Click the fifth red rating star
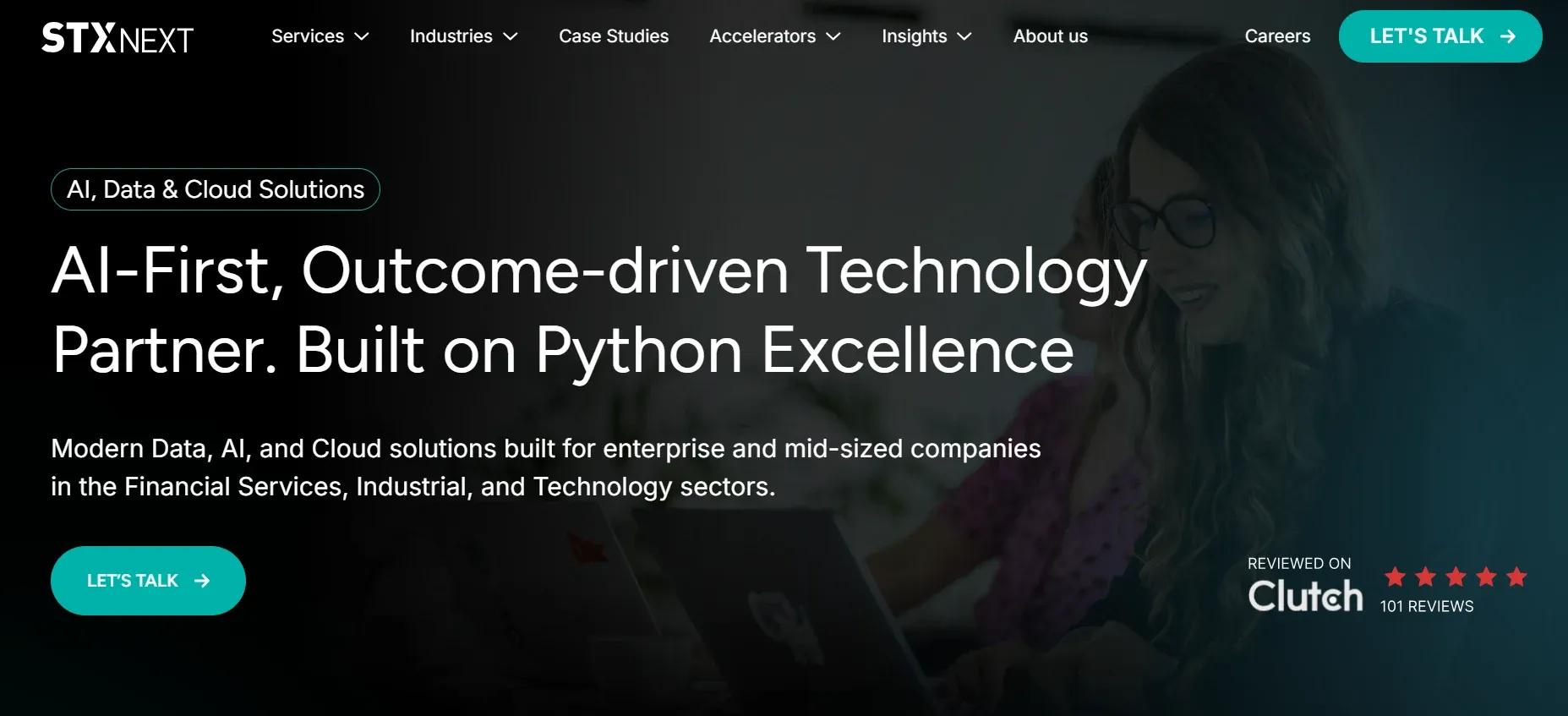 pos(1517,577)
